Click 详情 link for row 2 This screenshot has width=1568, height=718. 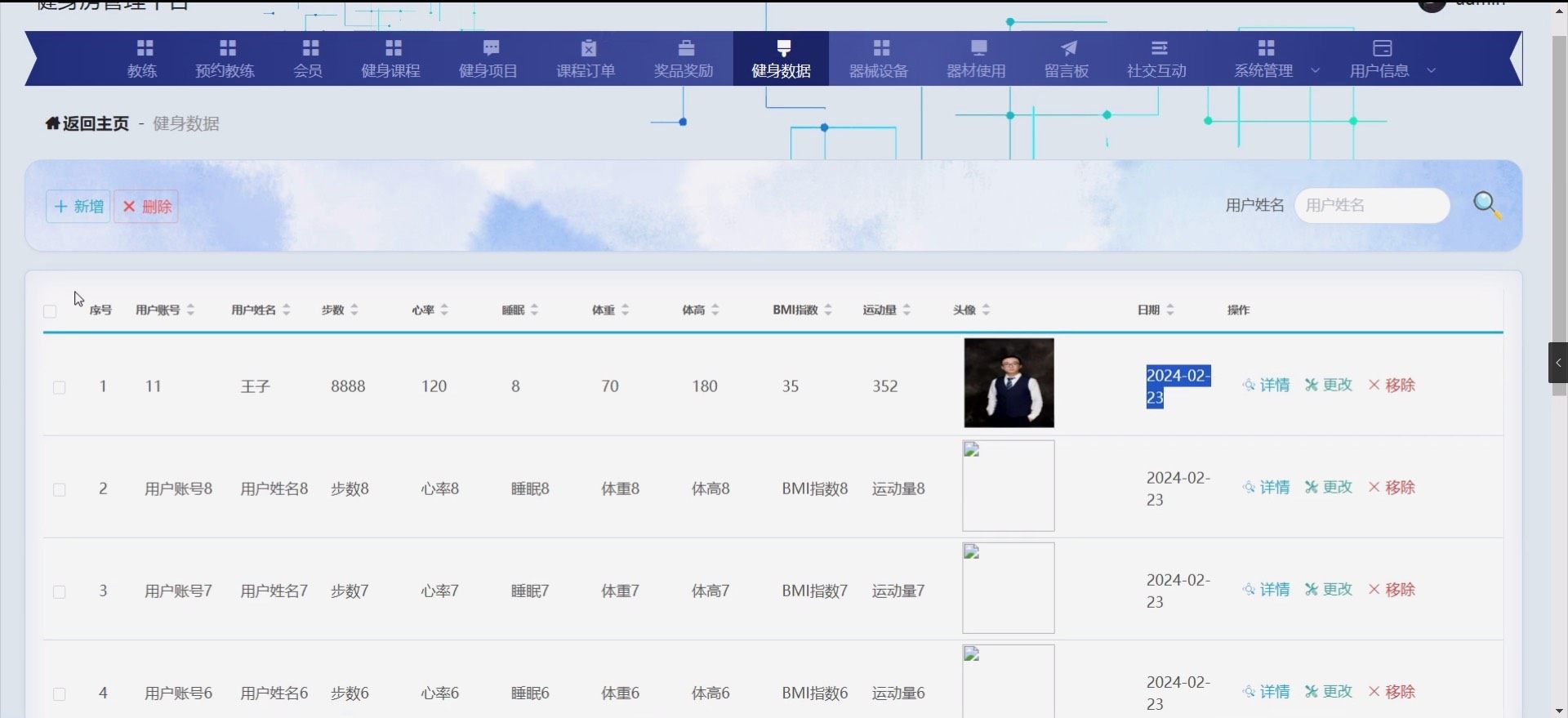point(1267,488)
